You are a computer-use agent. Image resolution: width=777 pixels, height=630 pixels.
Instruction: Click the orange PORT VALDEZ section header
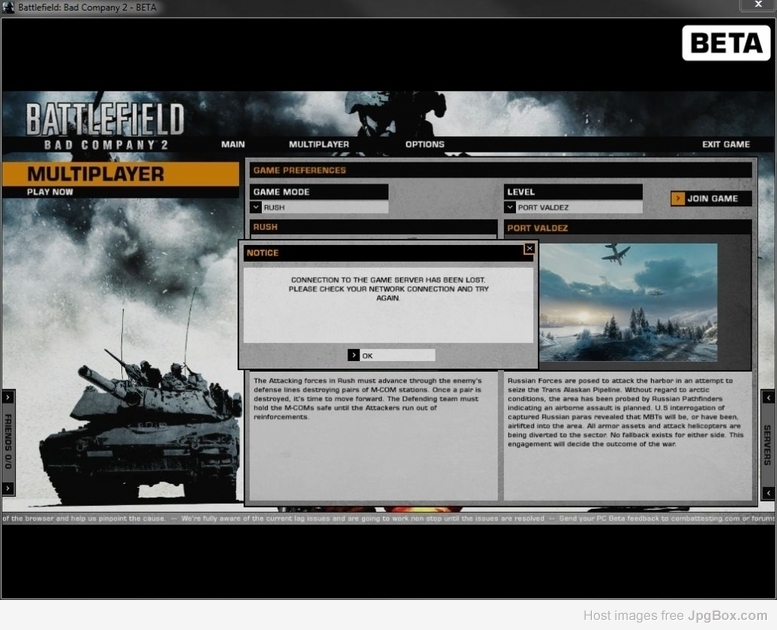point(627,228)
